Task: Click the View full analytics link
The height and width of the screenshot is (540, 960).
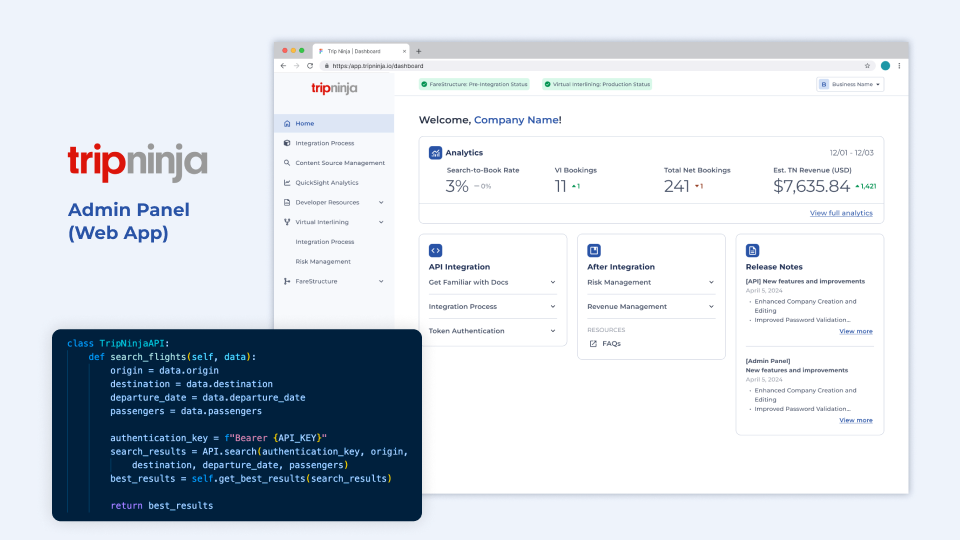Action: pyautogui.click(x=841, y=213)
